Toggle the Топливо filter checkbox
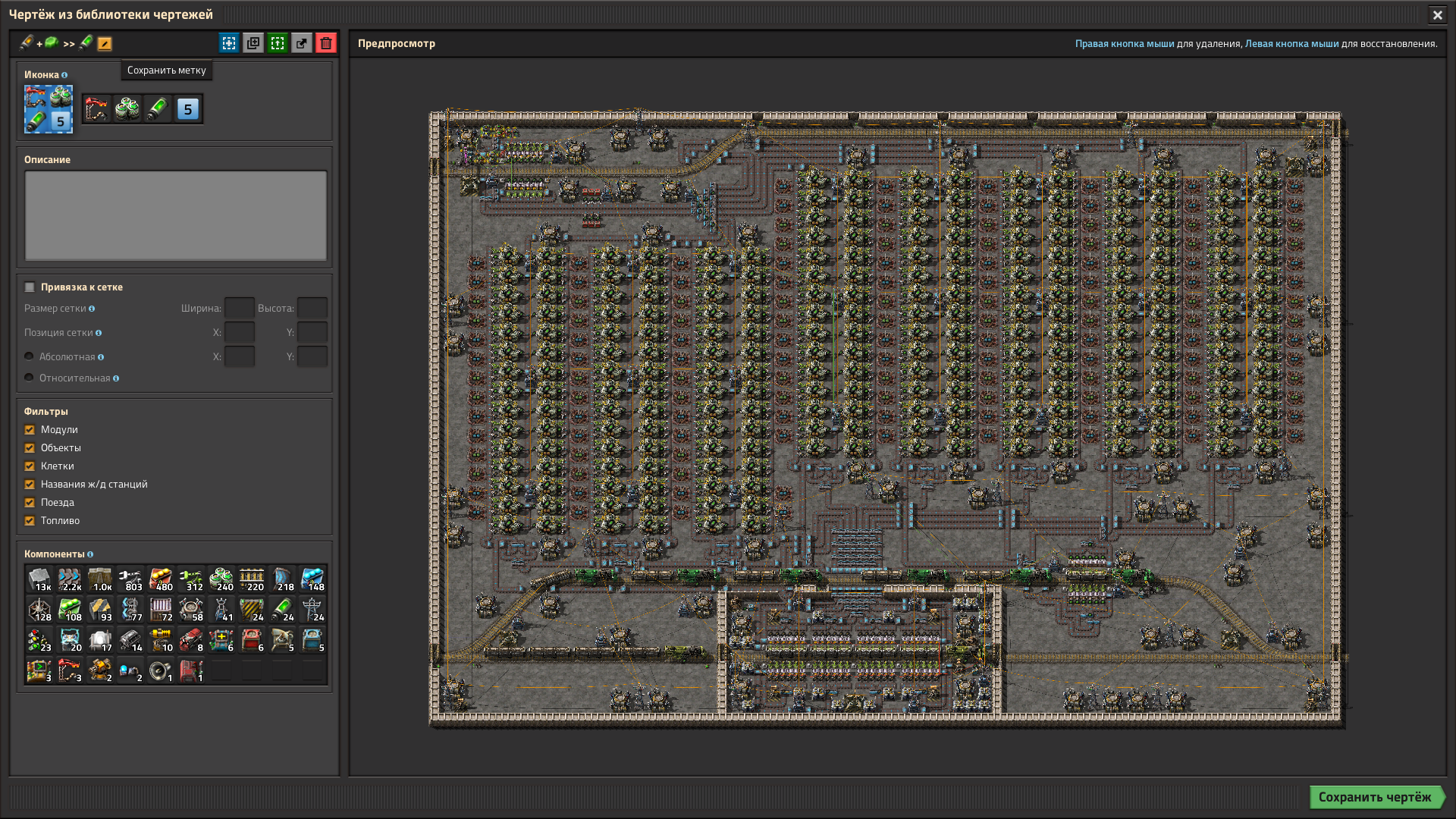This screenshot has height=819, width=1456. click(30, 521)
